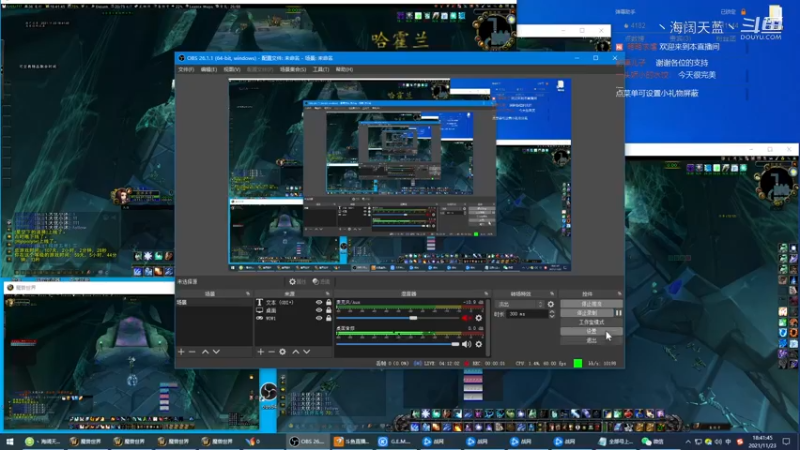Pop out the Controls dock panel

(619, 294)
